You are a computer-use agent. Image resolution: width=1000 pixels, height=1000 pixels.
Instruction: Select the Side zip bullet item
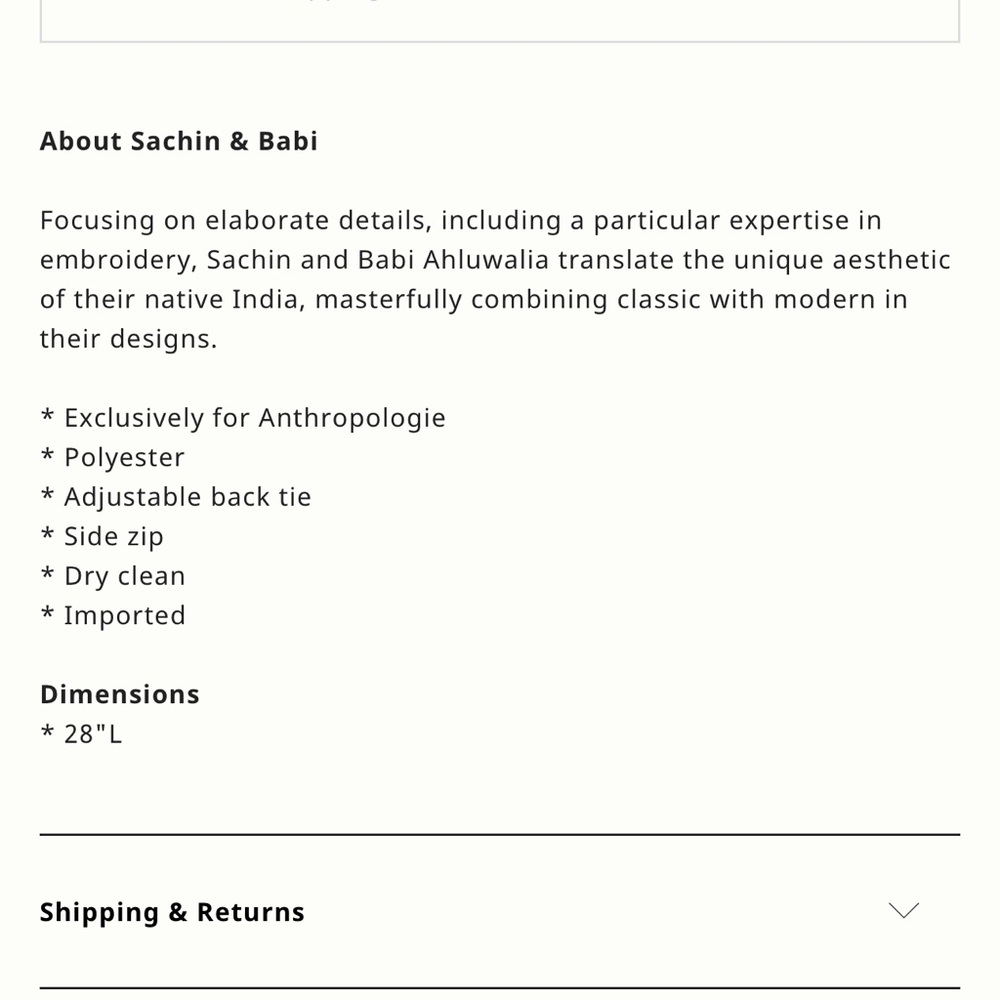(x=102, y=536)
